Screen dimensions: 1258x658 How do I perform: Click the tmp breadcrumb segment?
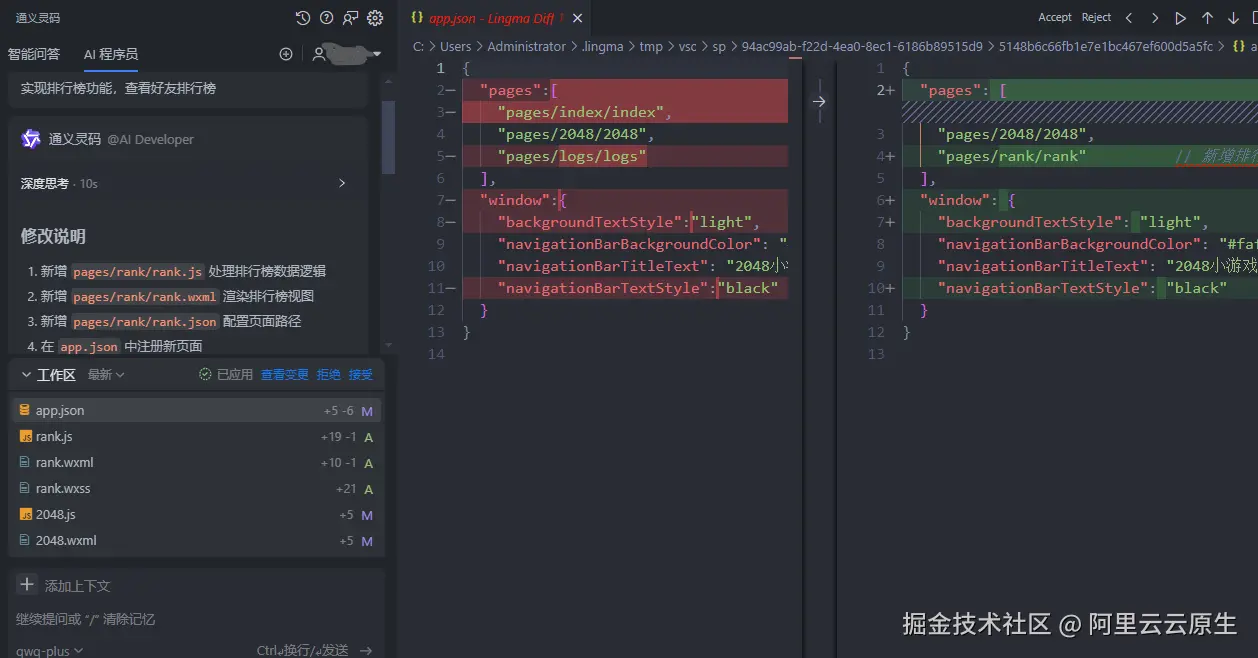[651, 46]
